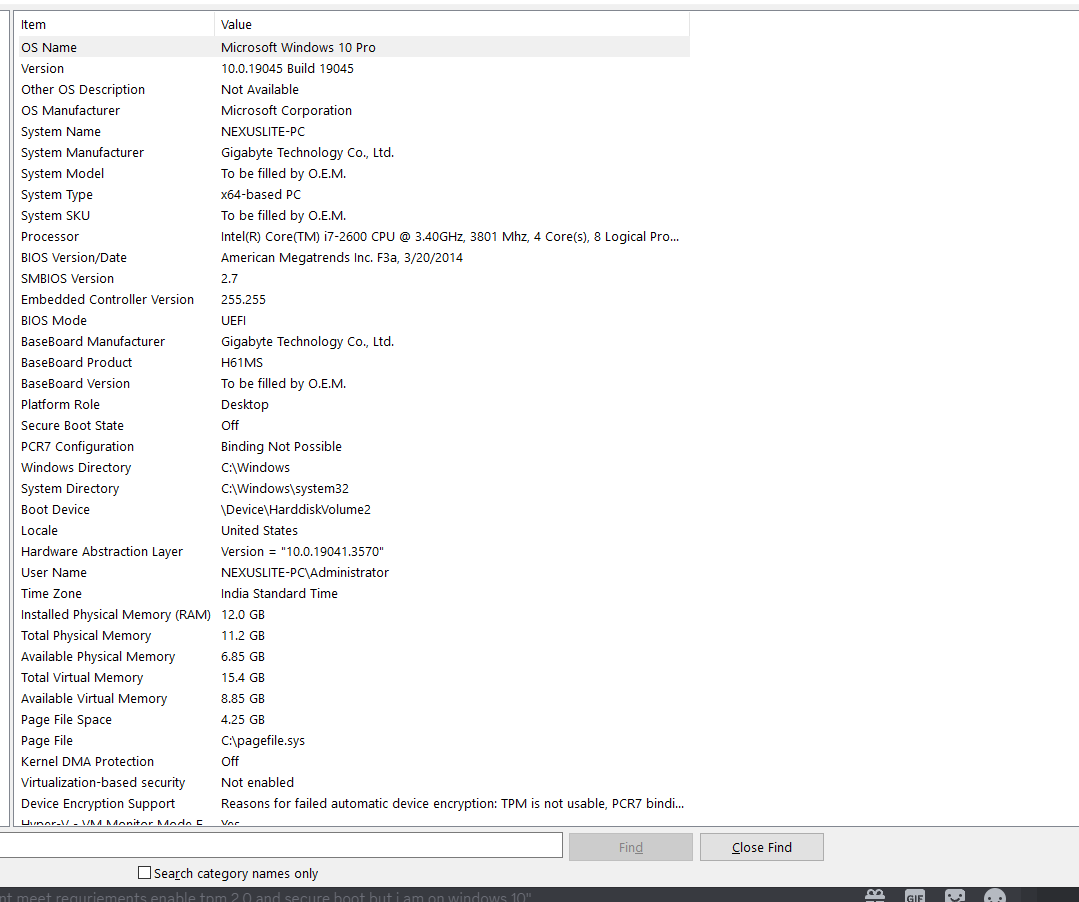Select Windows Directory row label
This screenshot has width=1079, height=902.
[x=76, y=467]
